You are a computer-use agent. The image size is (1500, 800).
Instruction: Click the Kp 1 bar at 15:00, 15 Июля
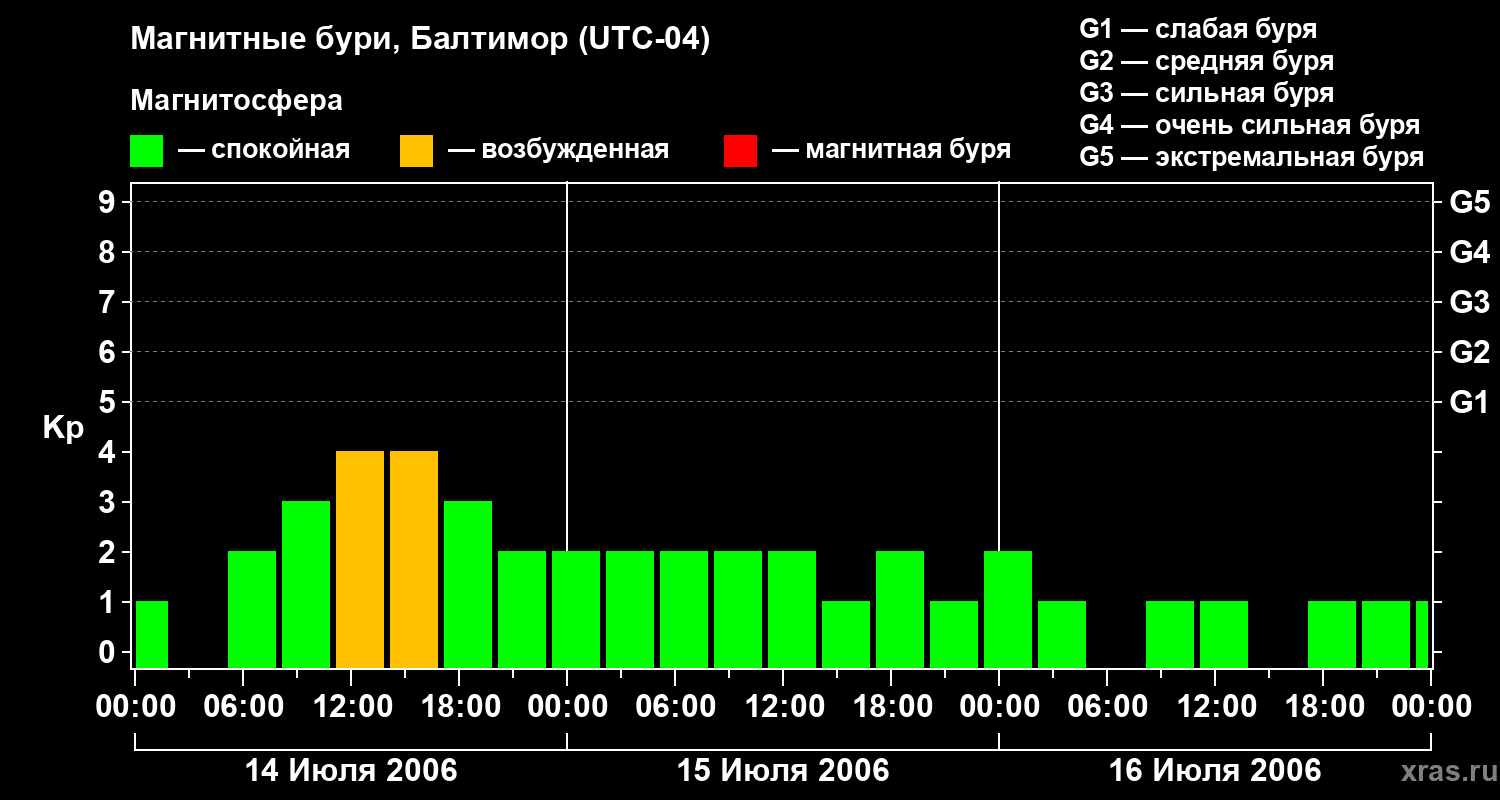click(x=846, y=635)
